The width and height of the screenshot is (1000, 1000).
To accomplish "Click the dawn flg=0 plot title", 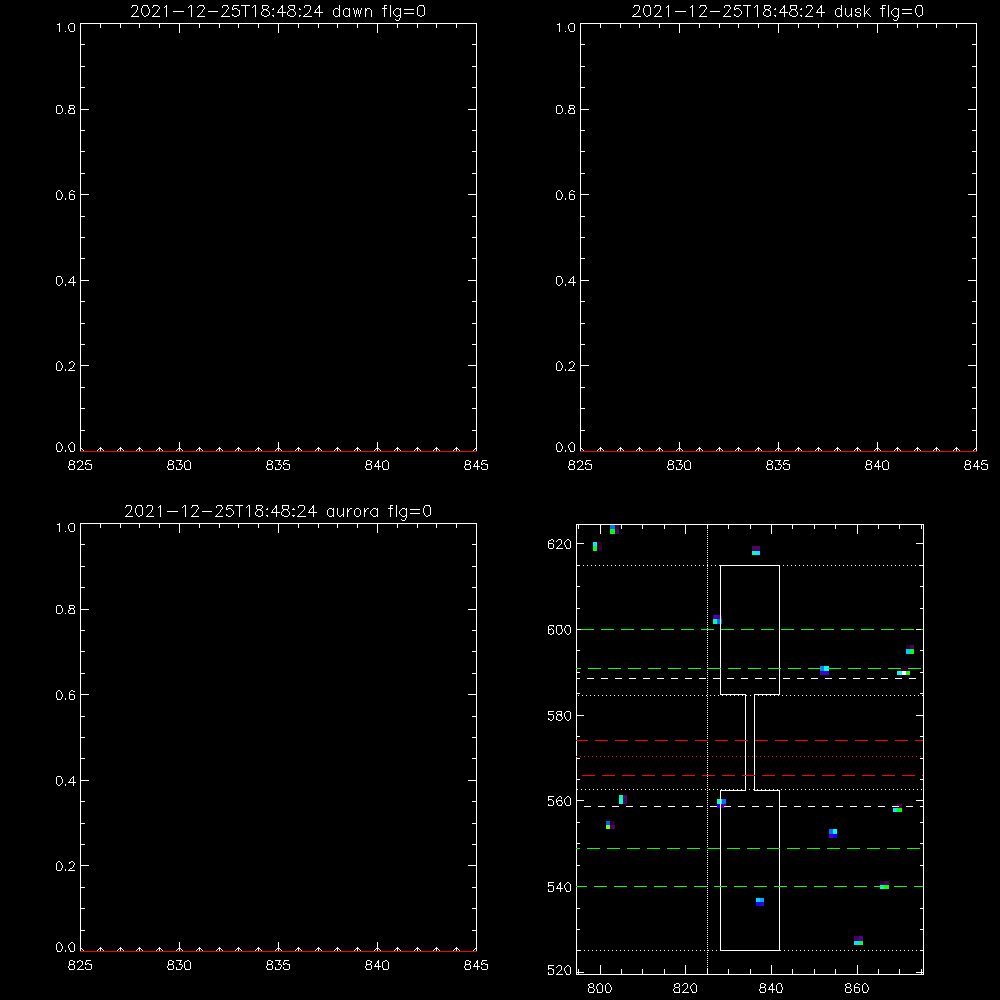I will tap(278, 11).
